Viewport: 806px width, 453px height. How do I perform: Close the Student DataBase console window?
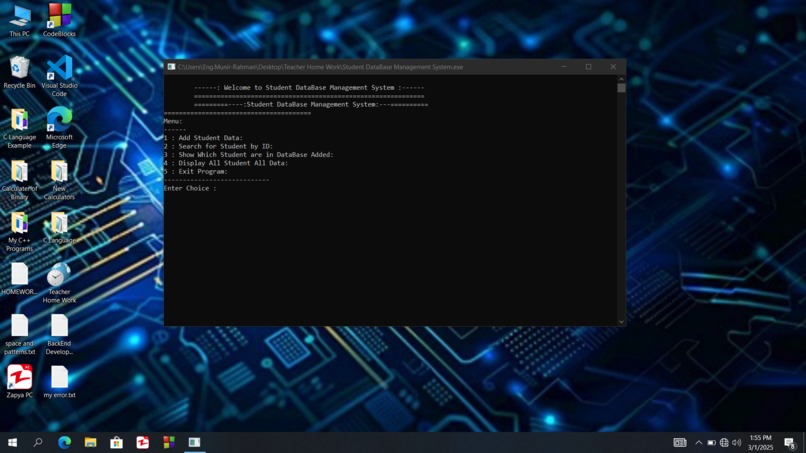point(613,67)
